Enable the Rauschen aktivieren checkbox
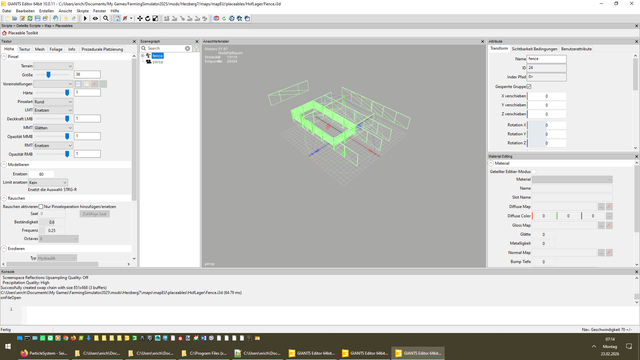The height and width of the screenshot is (360, 640). pyautogui.click(x=40, y=207)
